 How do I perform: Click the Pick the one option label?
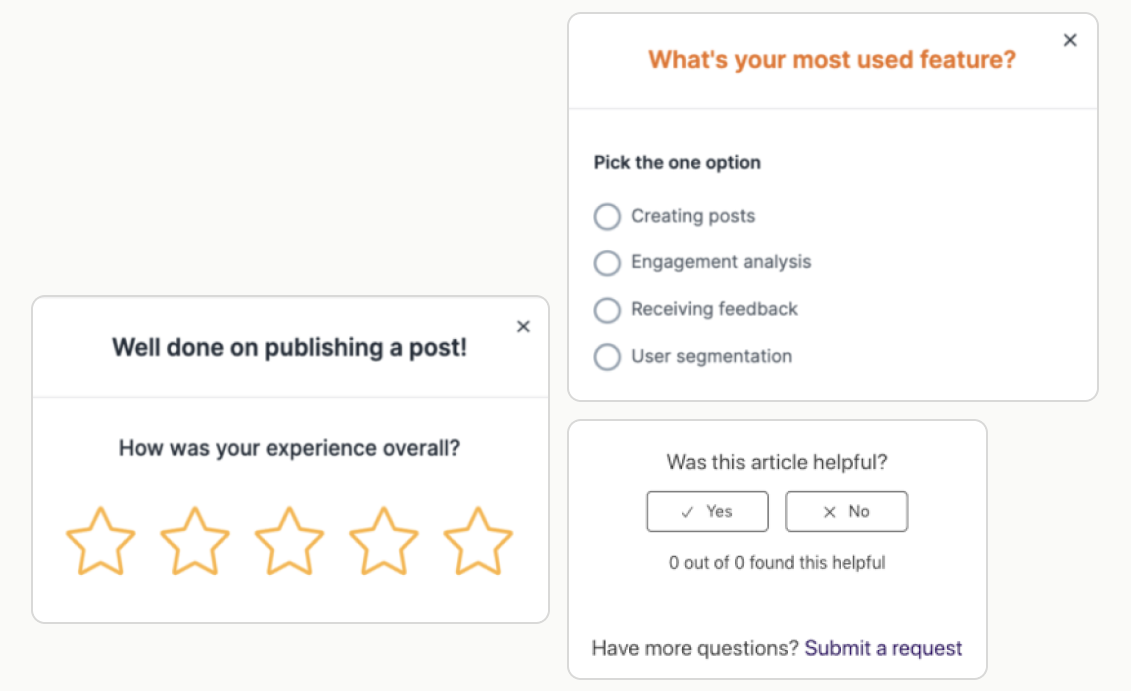pyautogui.click(x=674, y=162)
